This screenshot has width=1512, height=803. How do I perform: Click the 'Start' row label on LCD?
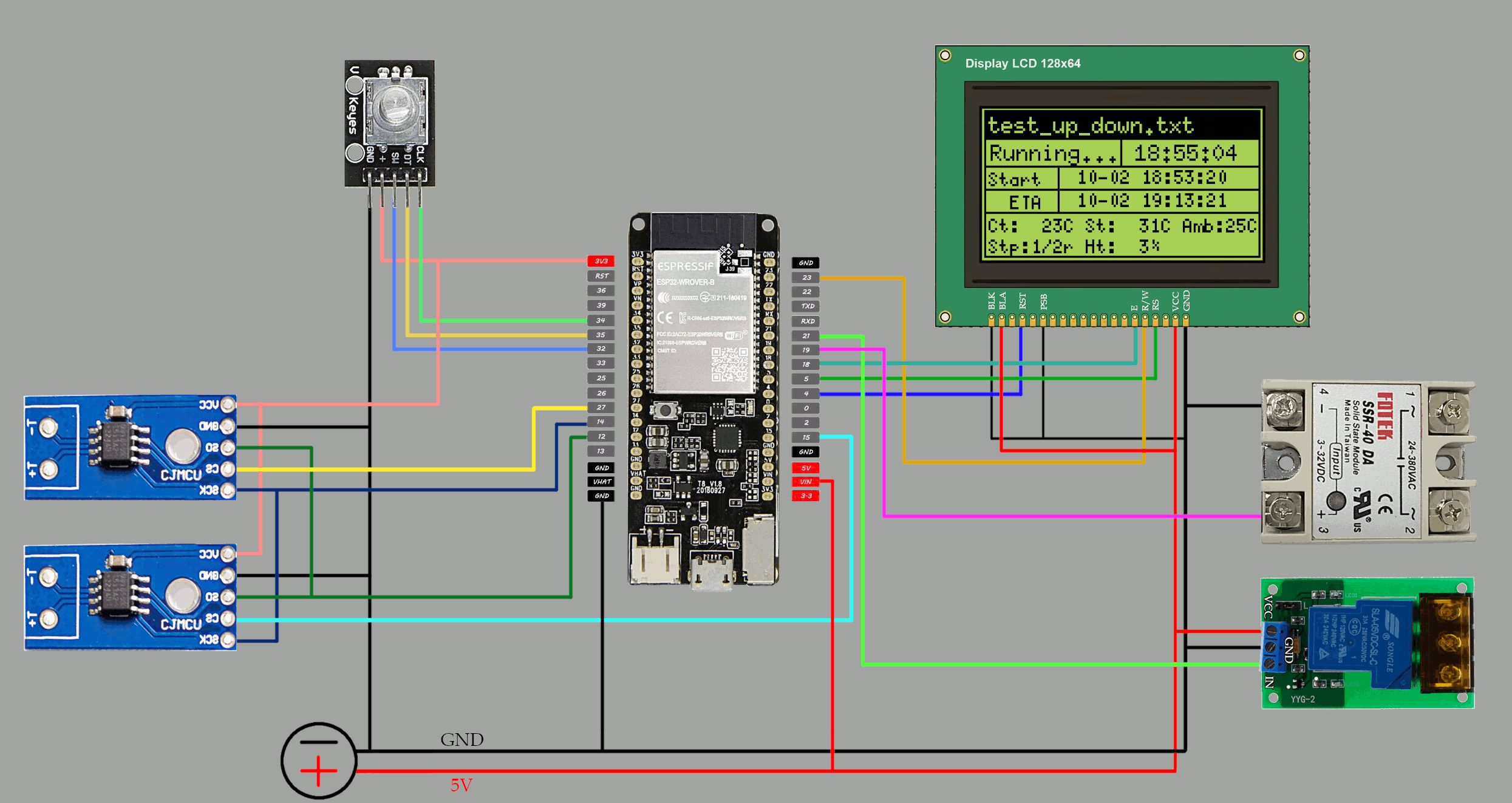[x=1014, y=179]
